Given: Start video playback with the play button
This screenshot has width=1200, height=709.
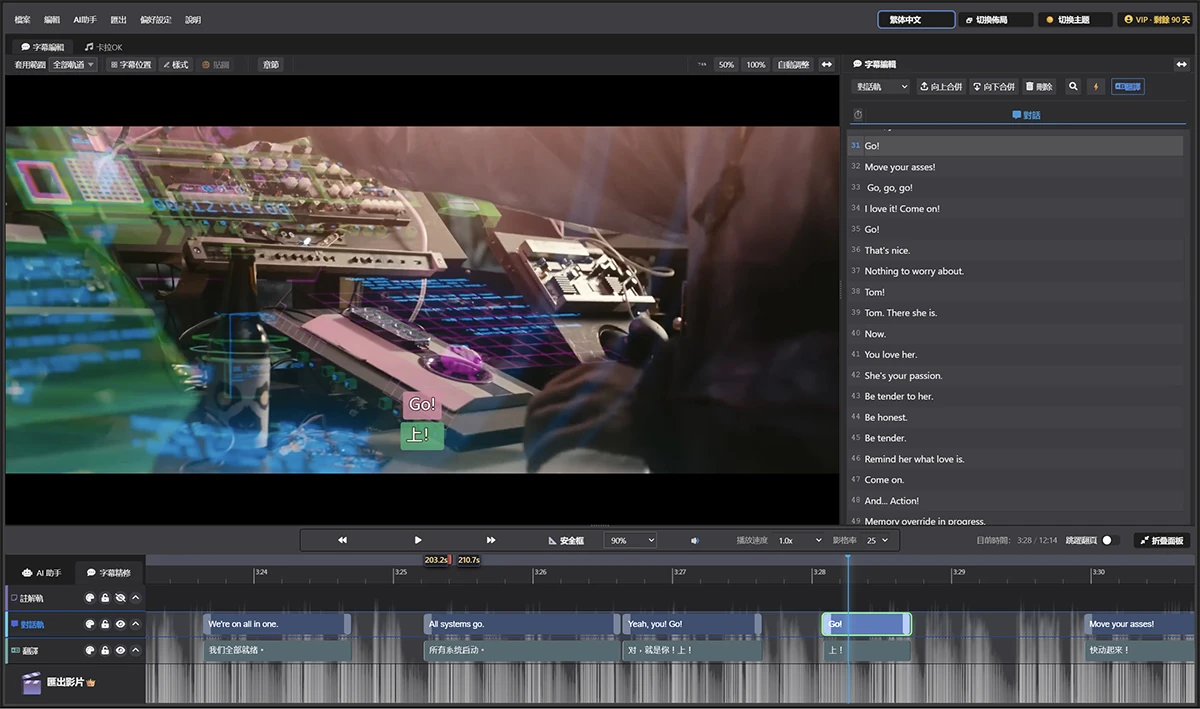Looking at the screenshot, I should (x=418, y=540).
